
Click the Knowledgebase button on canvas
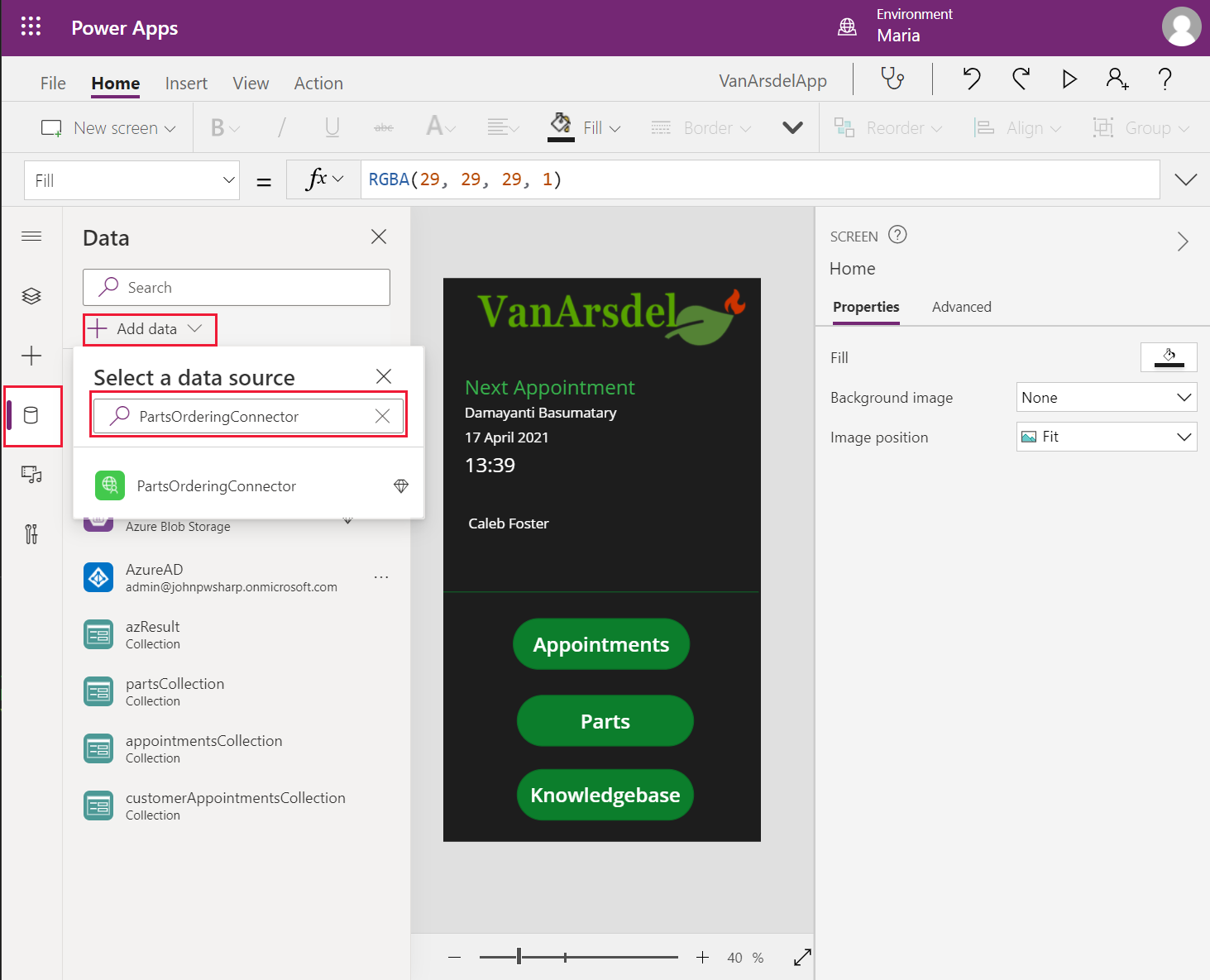pos(605,795)
